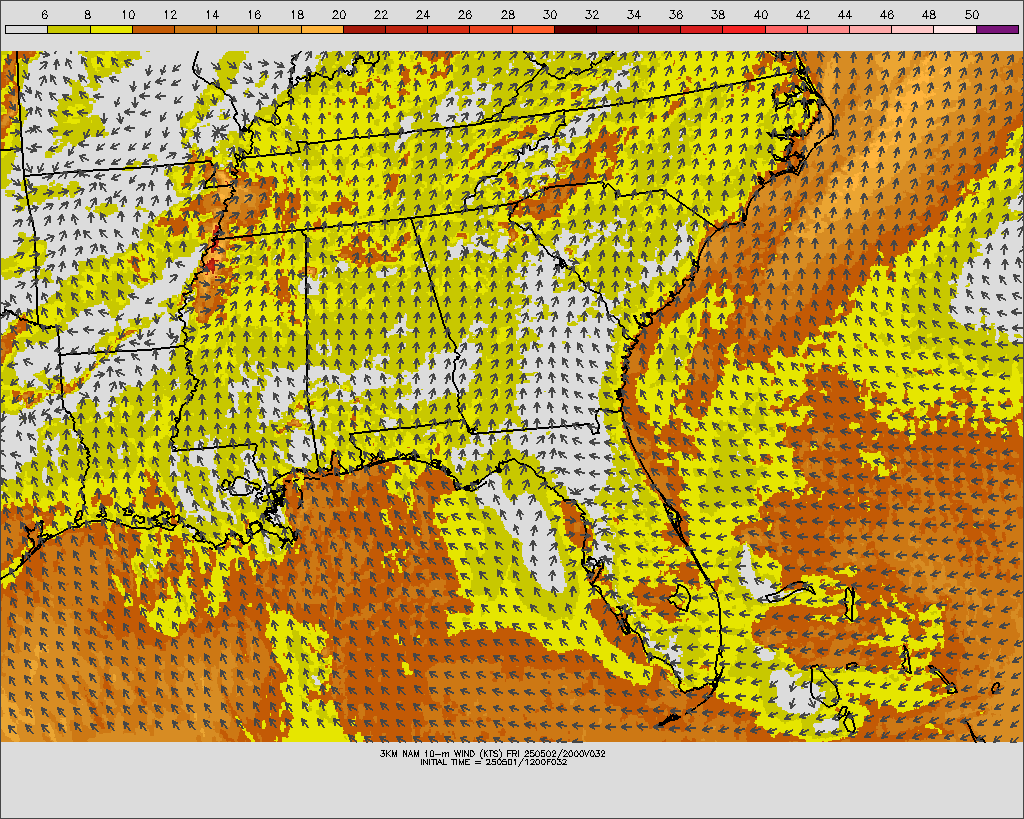
Task: Click the legend label "10"
Action: (x=128, y=14)
